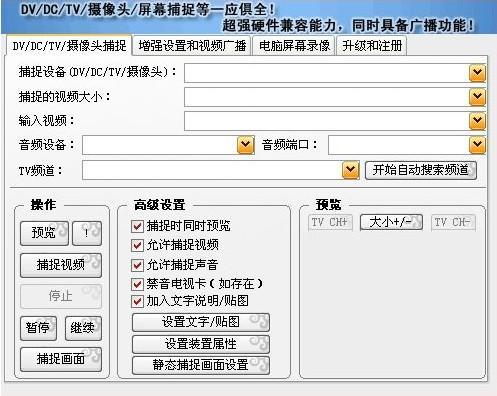This screenshot has width=497, height=396.
Task: Click the 大小+/- preview size button
Action: tap(391, 222)
